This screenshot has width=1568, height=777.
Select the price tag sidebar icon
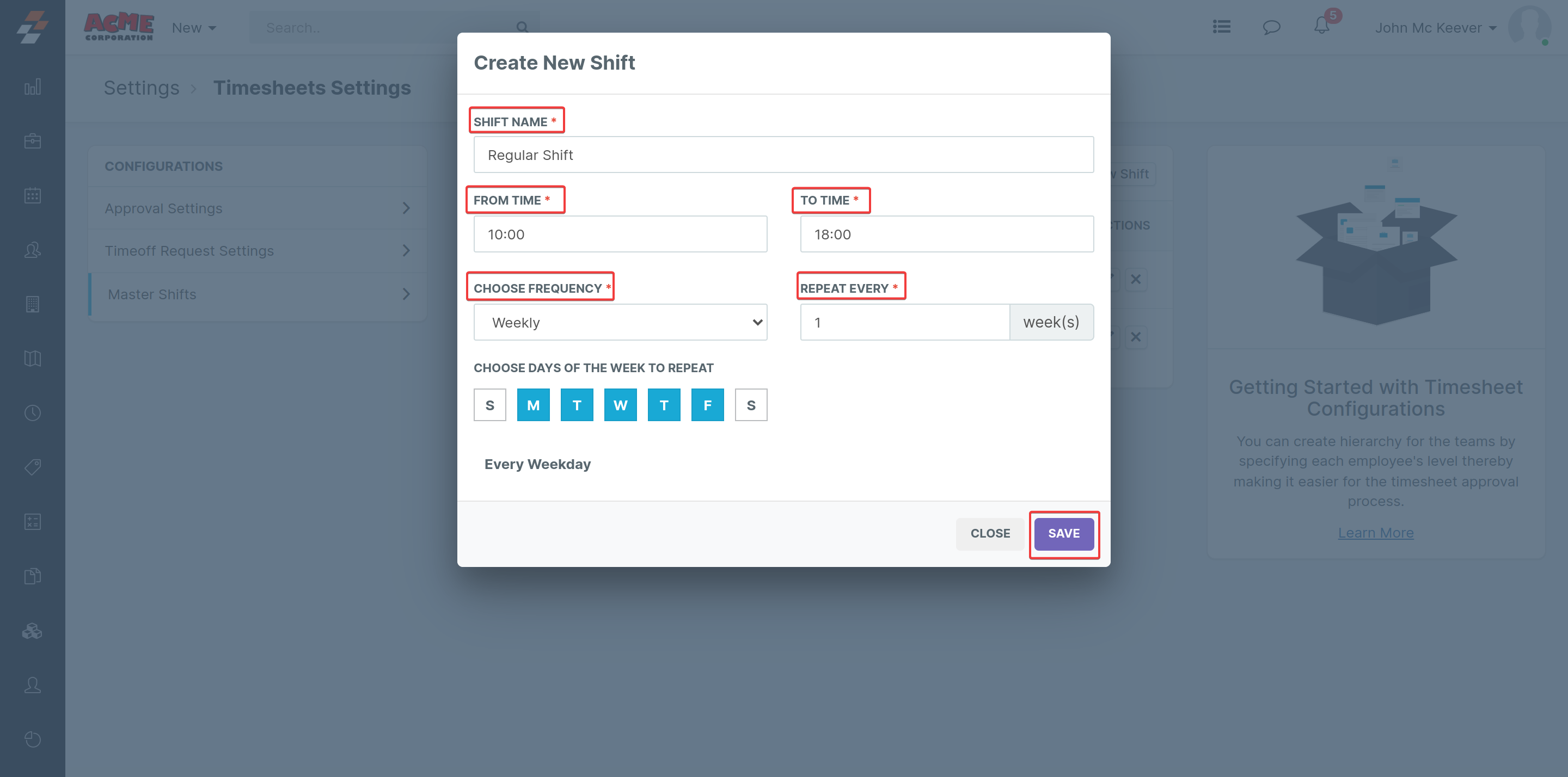click(x=32, y=467)
